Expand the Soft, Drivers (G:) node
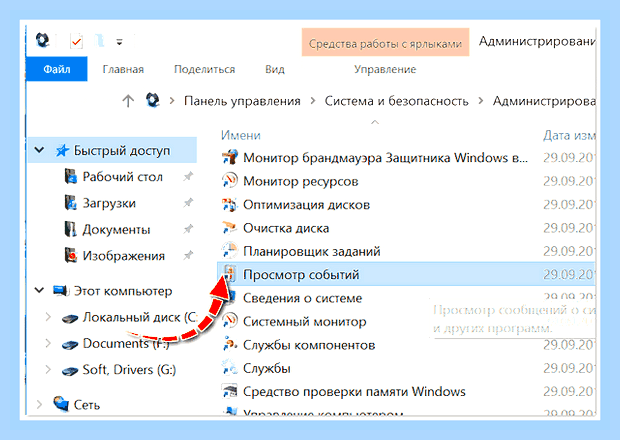This screenshot has width=620, height=440. (48, 370)
